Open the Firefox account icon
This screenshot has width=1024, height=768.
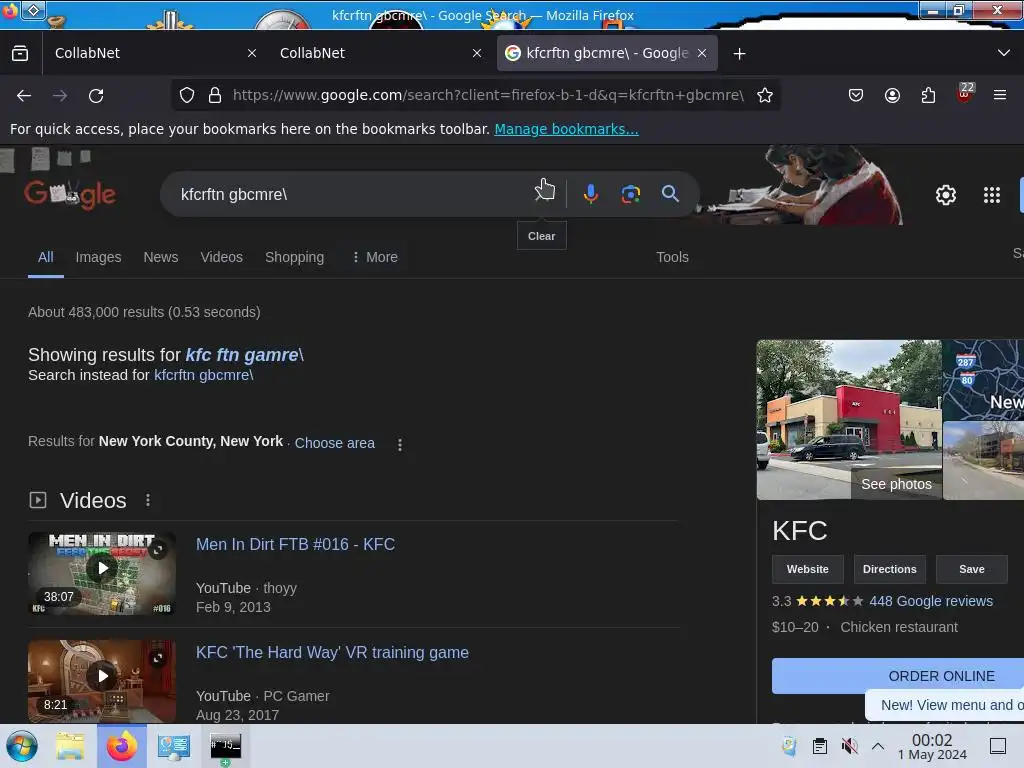(x=892, y=95)
